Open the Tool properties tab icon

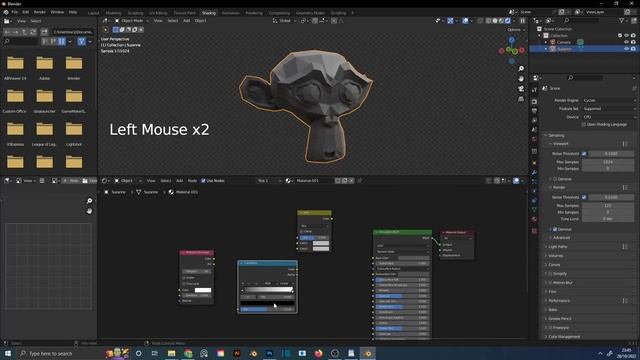click(534, 90)
